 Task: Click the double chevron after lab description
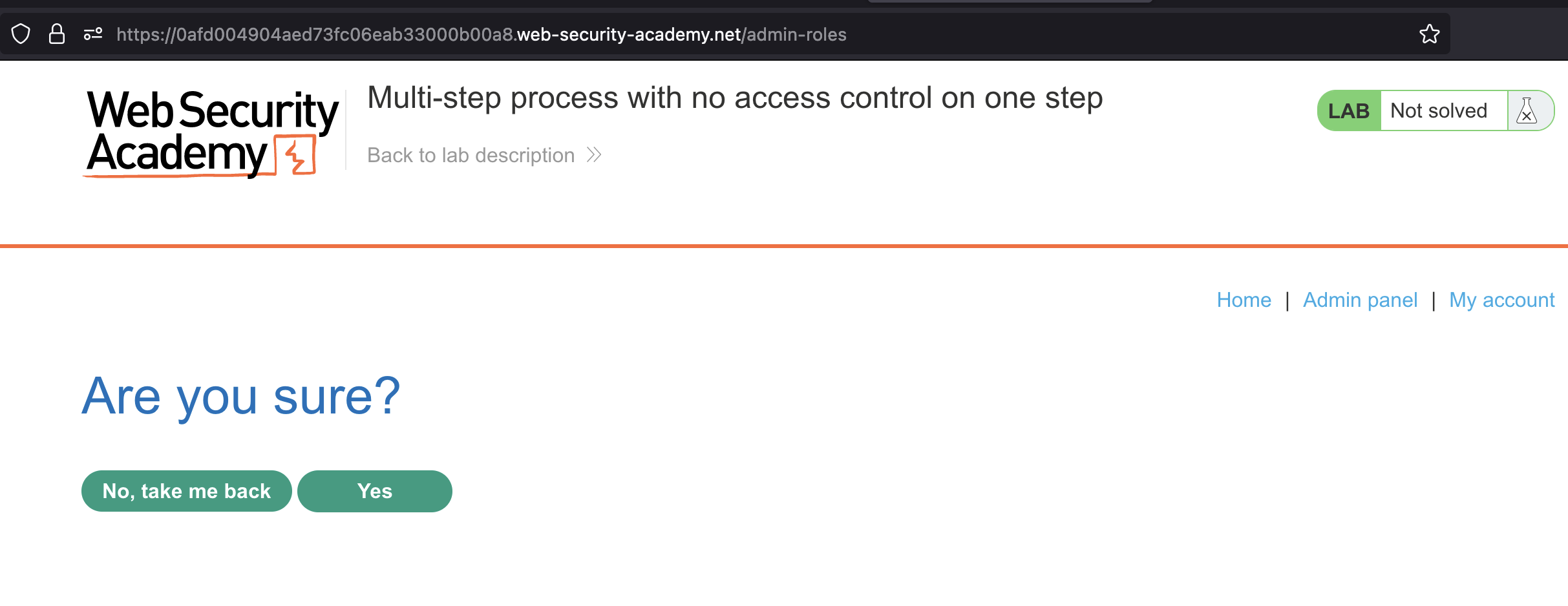594,155
